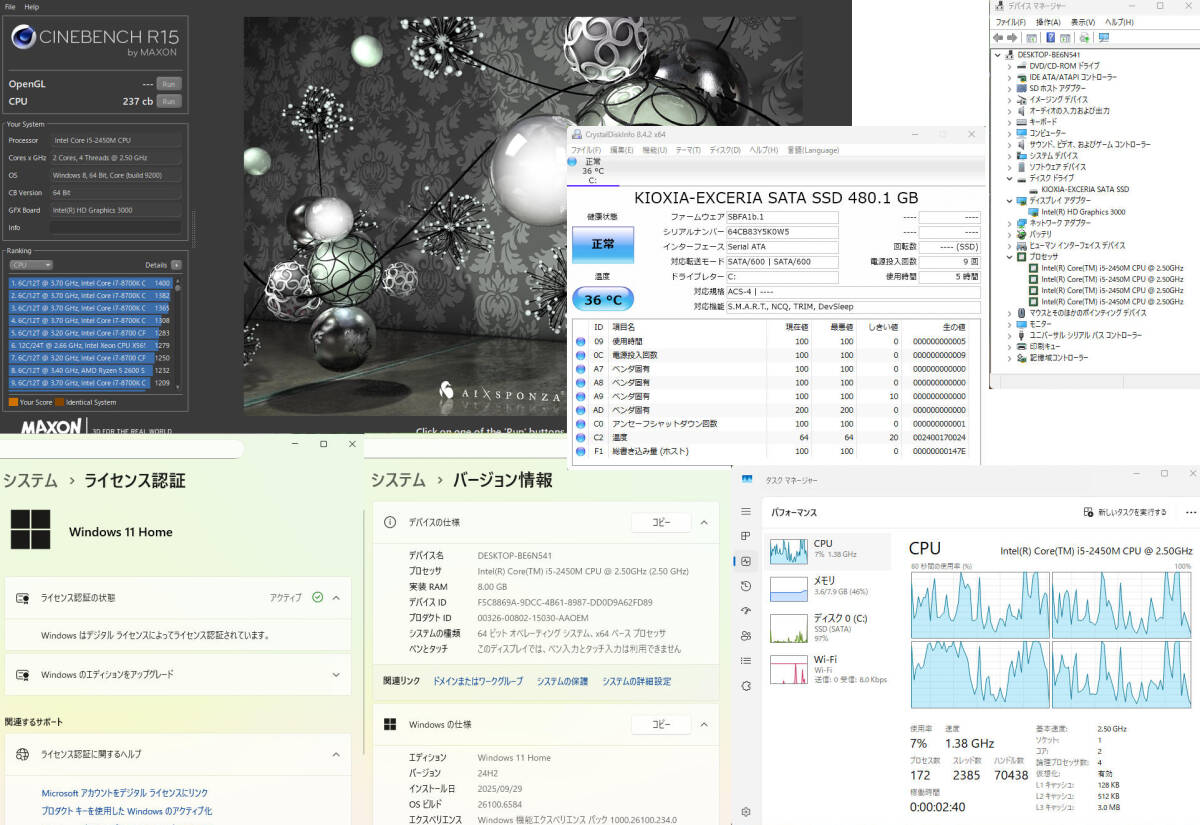Collapse the ライセンス認証の状態 section chevron
The width and height of the screenshot is (1200, 825).
click(x=336, y=598)
